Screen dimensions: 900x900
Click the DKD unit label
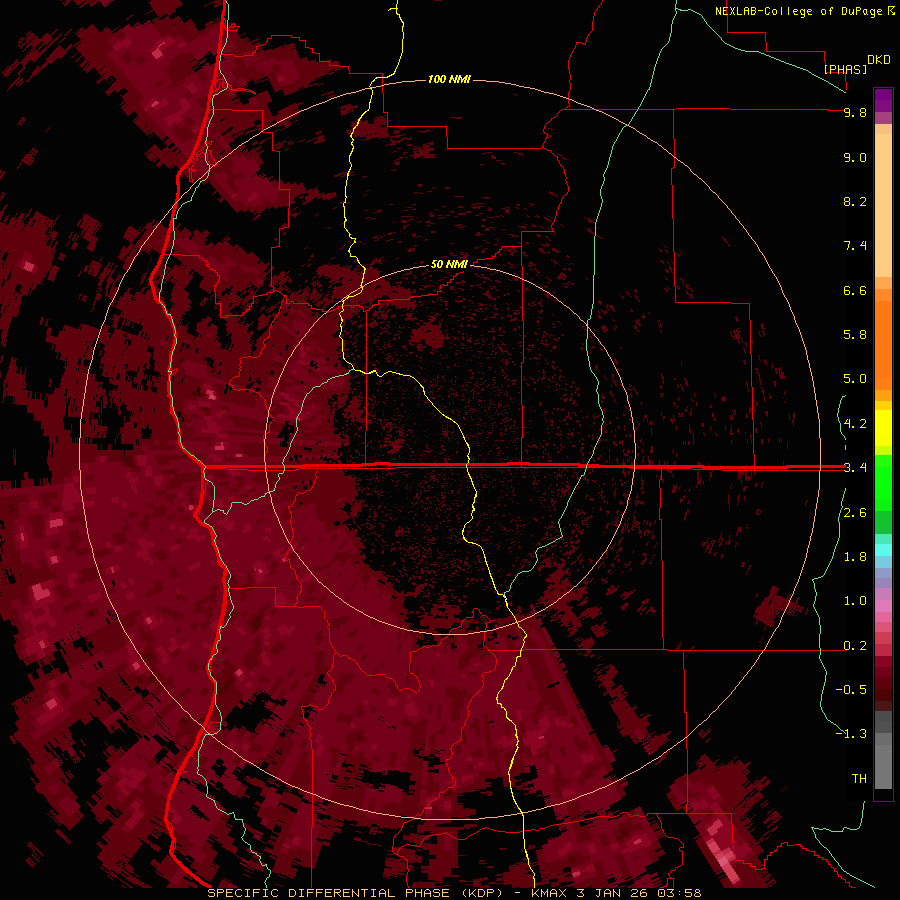879,60
